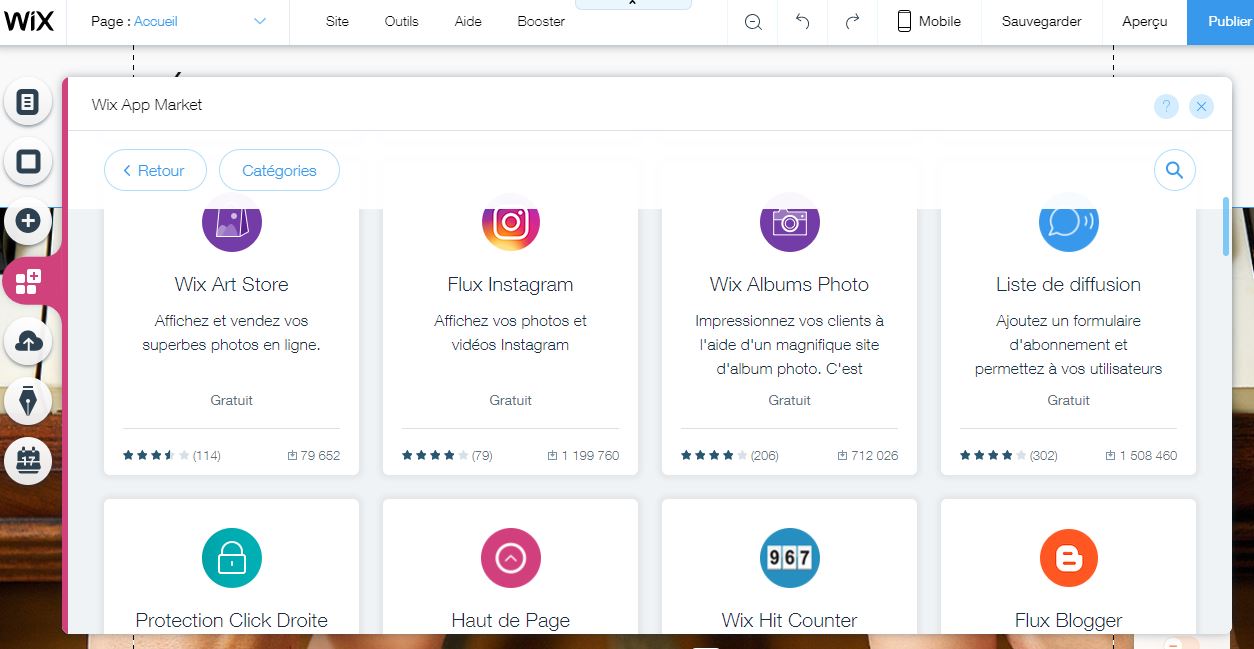Click the install count 79 652
The height and width of the screenshot is (649, 1254).
click(314, 455)
